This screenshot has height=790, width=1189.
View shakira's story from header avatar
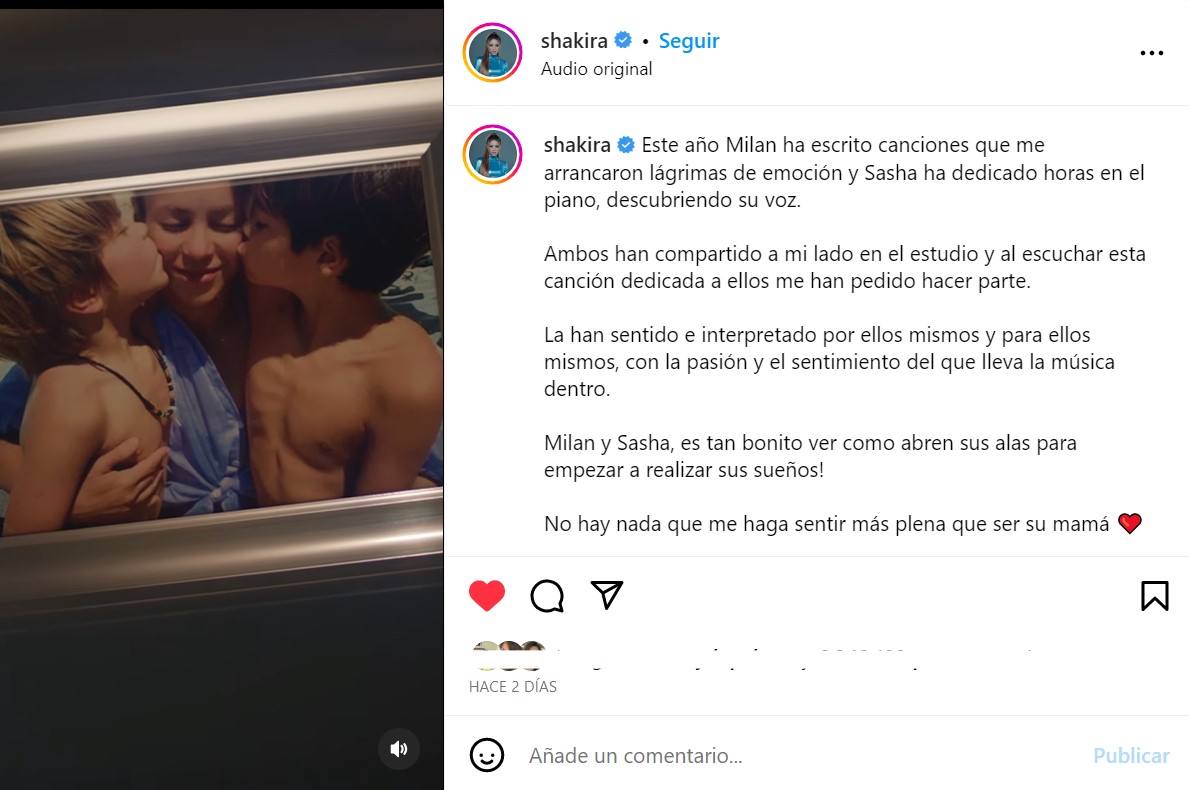[493, 53]
